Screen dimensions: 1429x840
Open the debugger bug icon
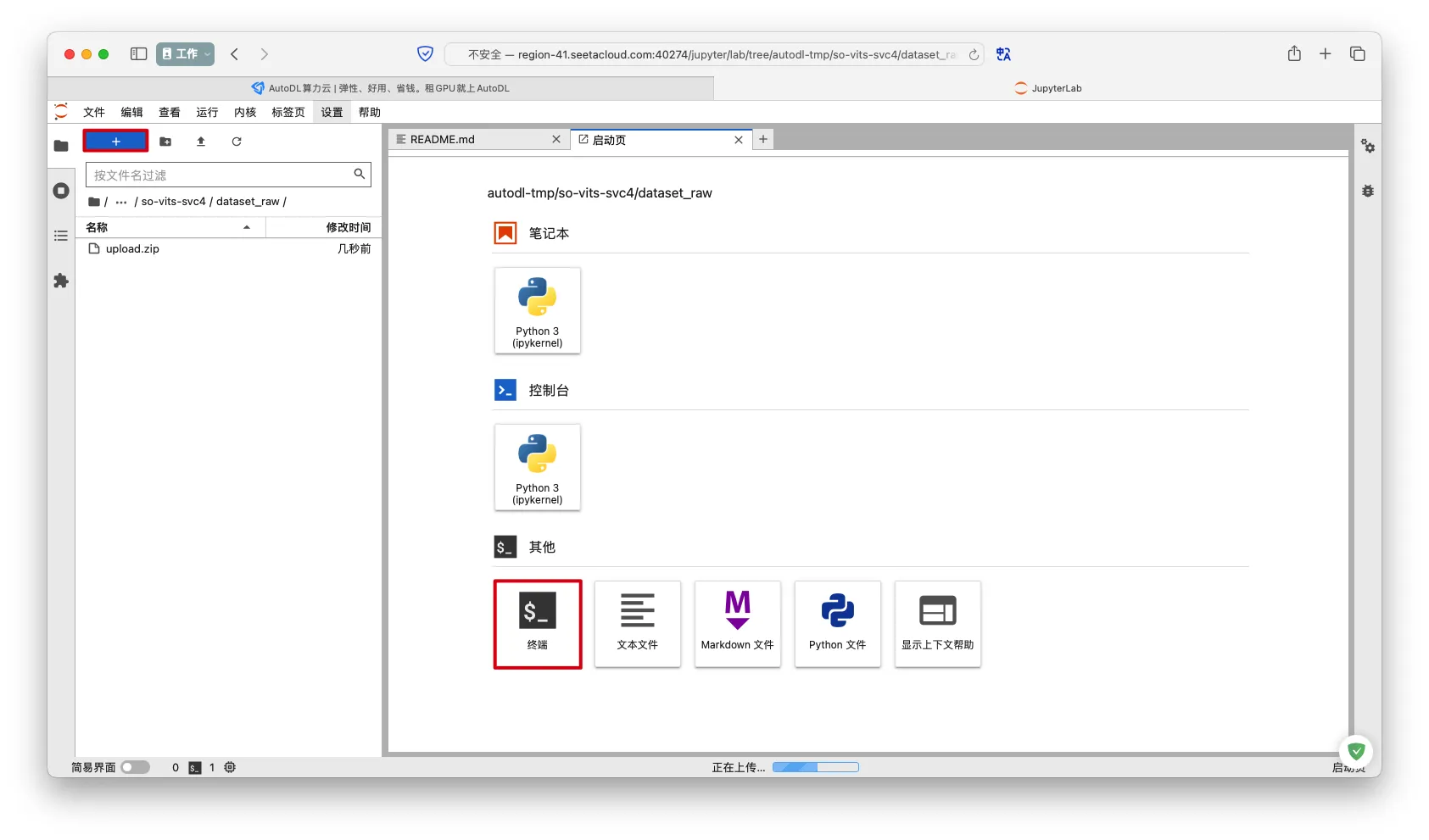point(1367,191)
